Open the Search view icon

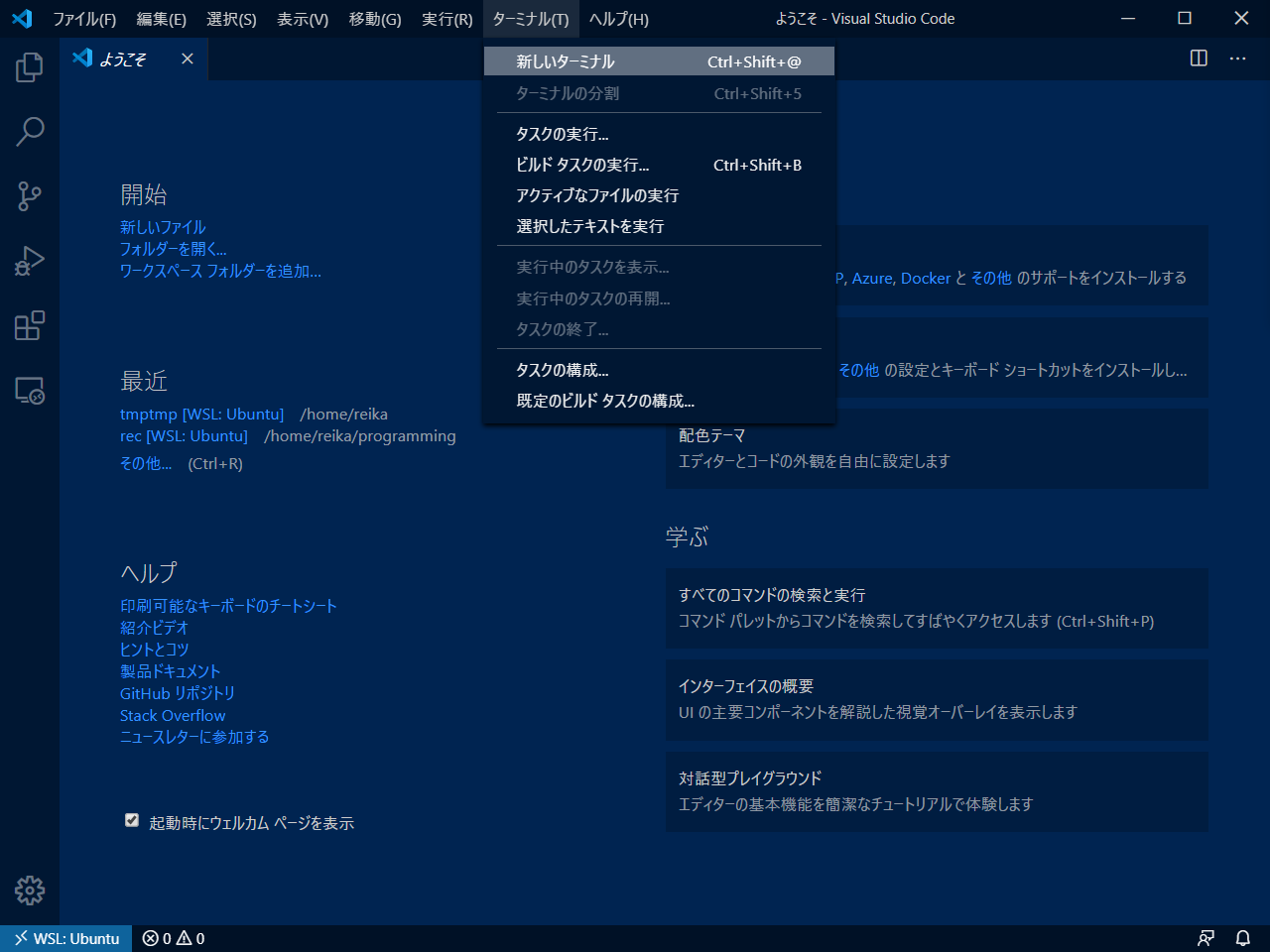click(x=30, y=131)
